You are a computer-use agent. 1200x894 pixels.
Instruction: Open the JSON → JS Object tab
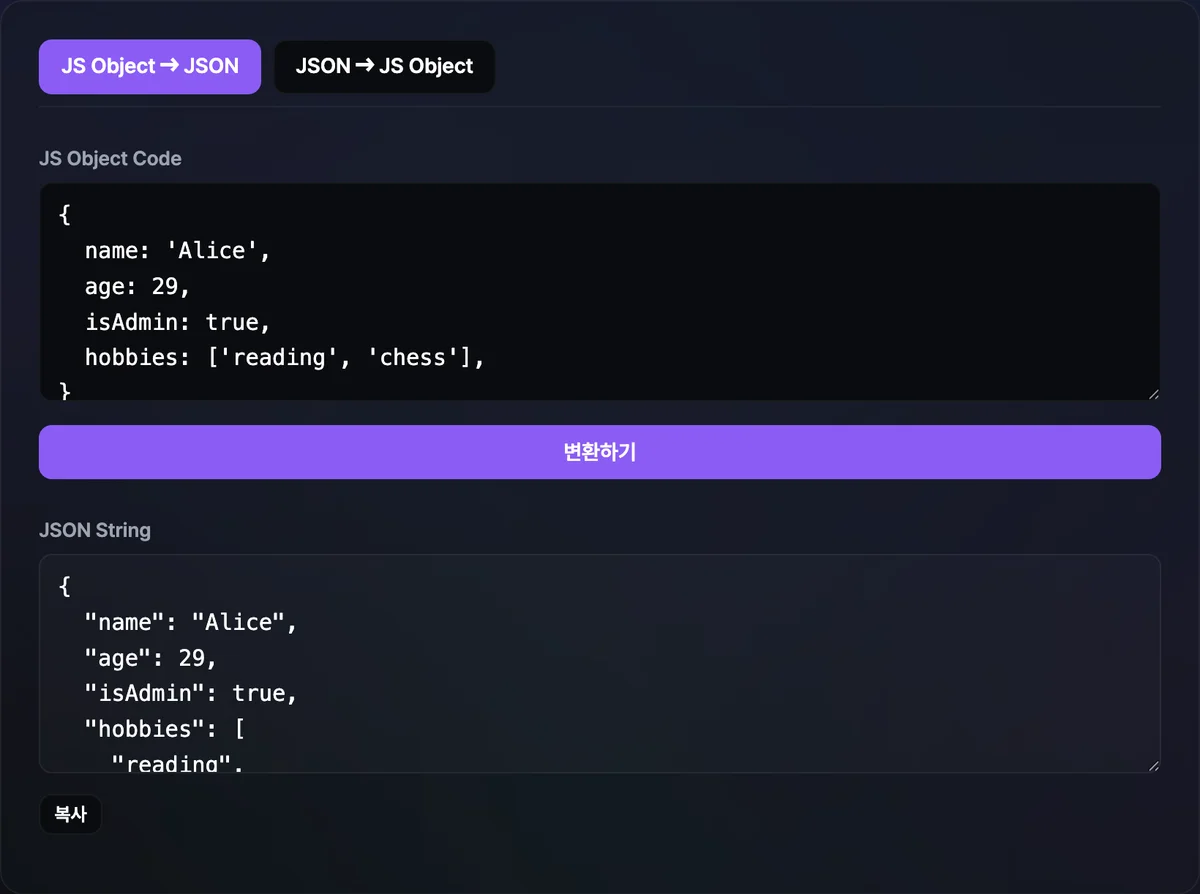tap(385, 67)
